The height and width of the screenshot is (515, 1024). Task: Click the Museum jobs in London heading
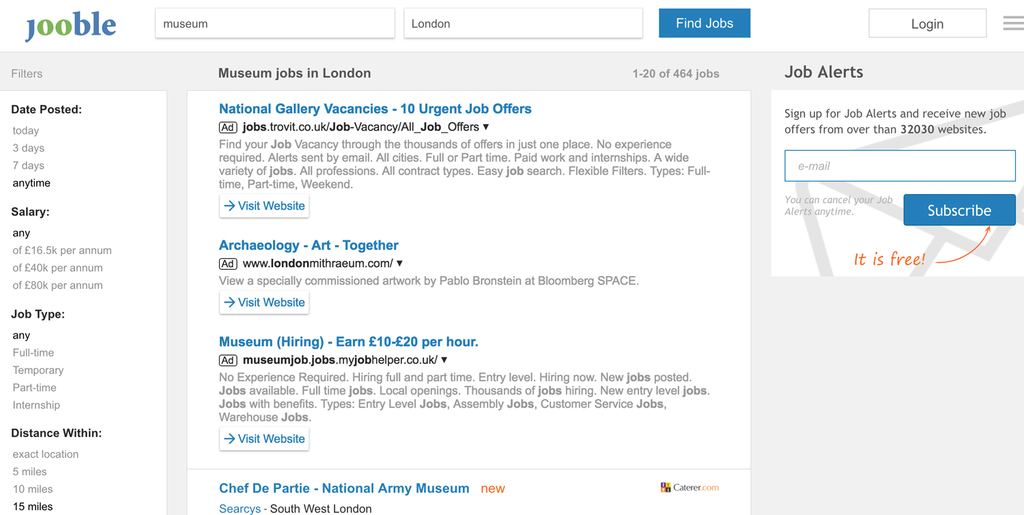[295, 73]
